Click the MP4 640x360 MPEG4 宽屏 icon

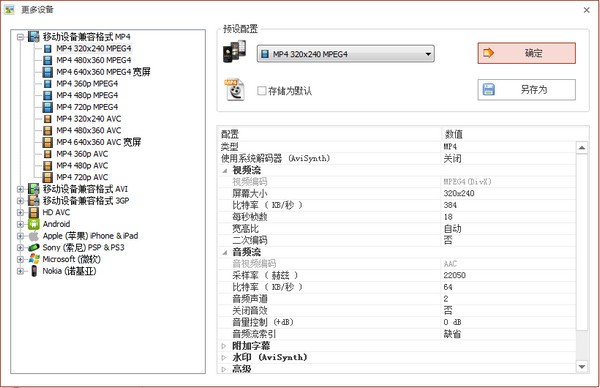[47, 72]
